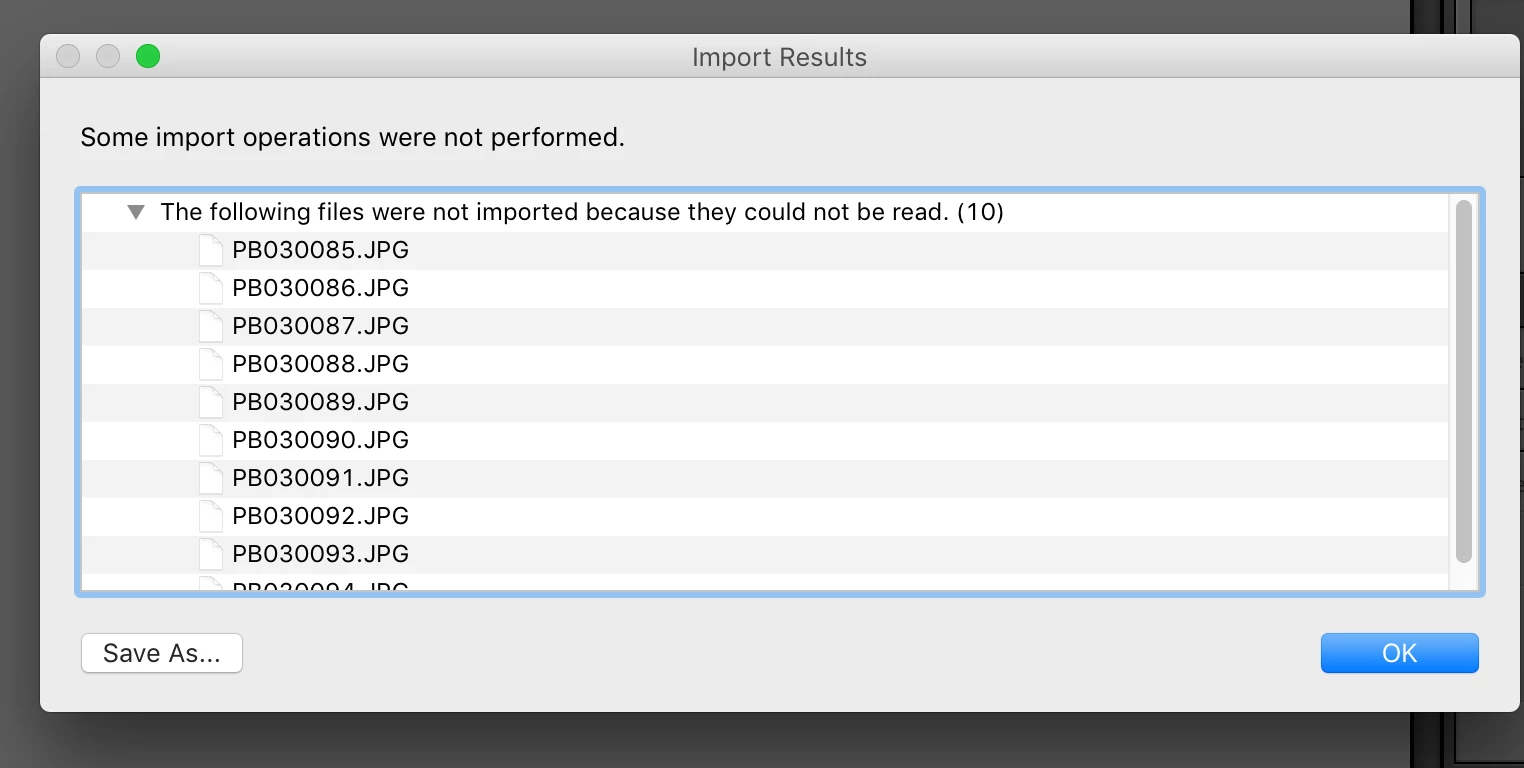1524x768 pixels.
Task: Click file icon next to PB030085.JPG
Action: pyautogui.click(x=210, y=250)
